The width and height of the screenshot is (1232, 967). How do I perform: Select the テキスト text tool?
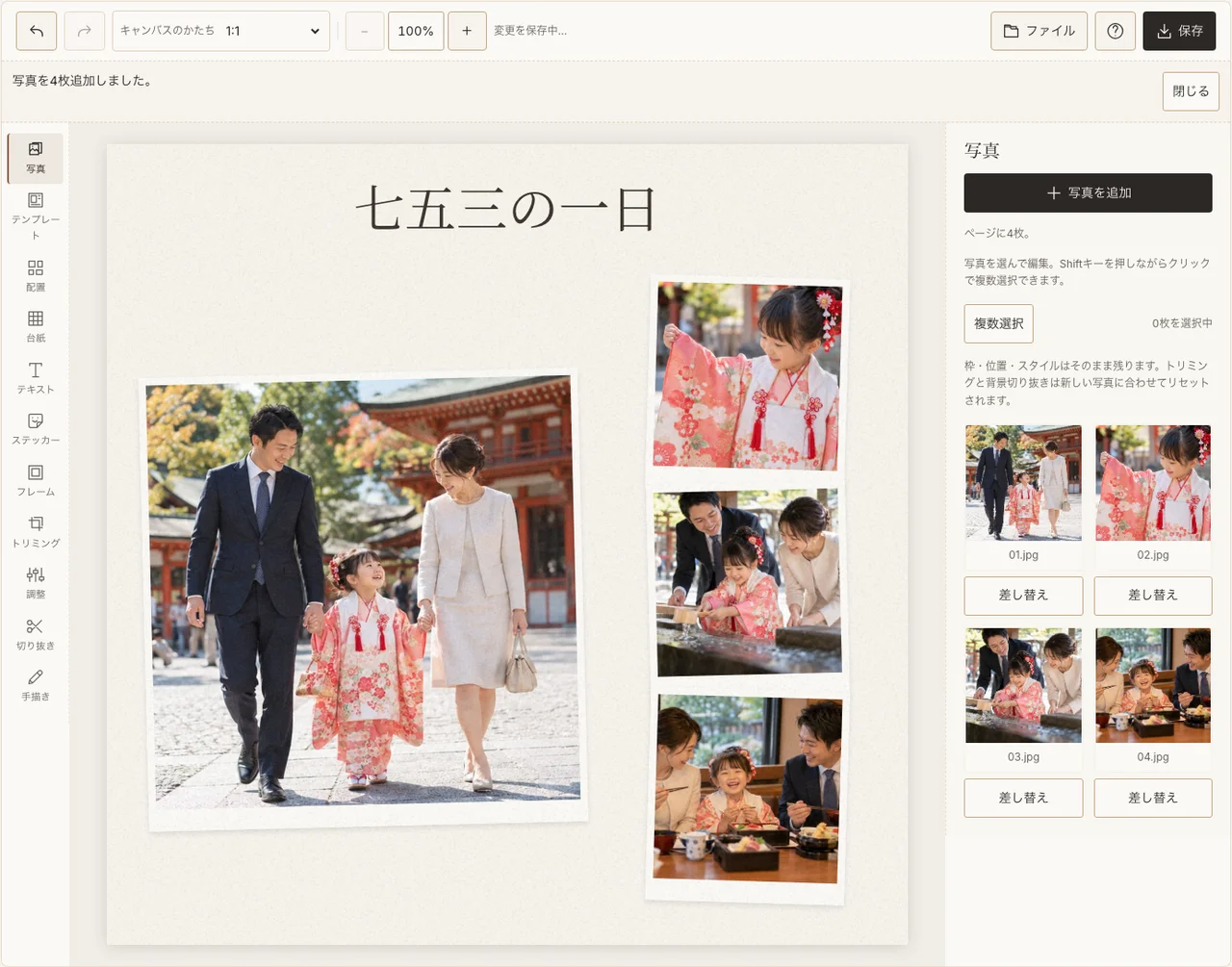click(x=36, y=377)
